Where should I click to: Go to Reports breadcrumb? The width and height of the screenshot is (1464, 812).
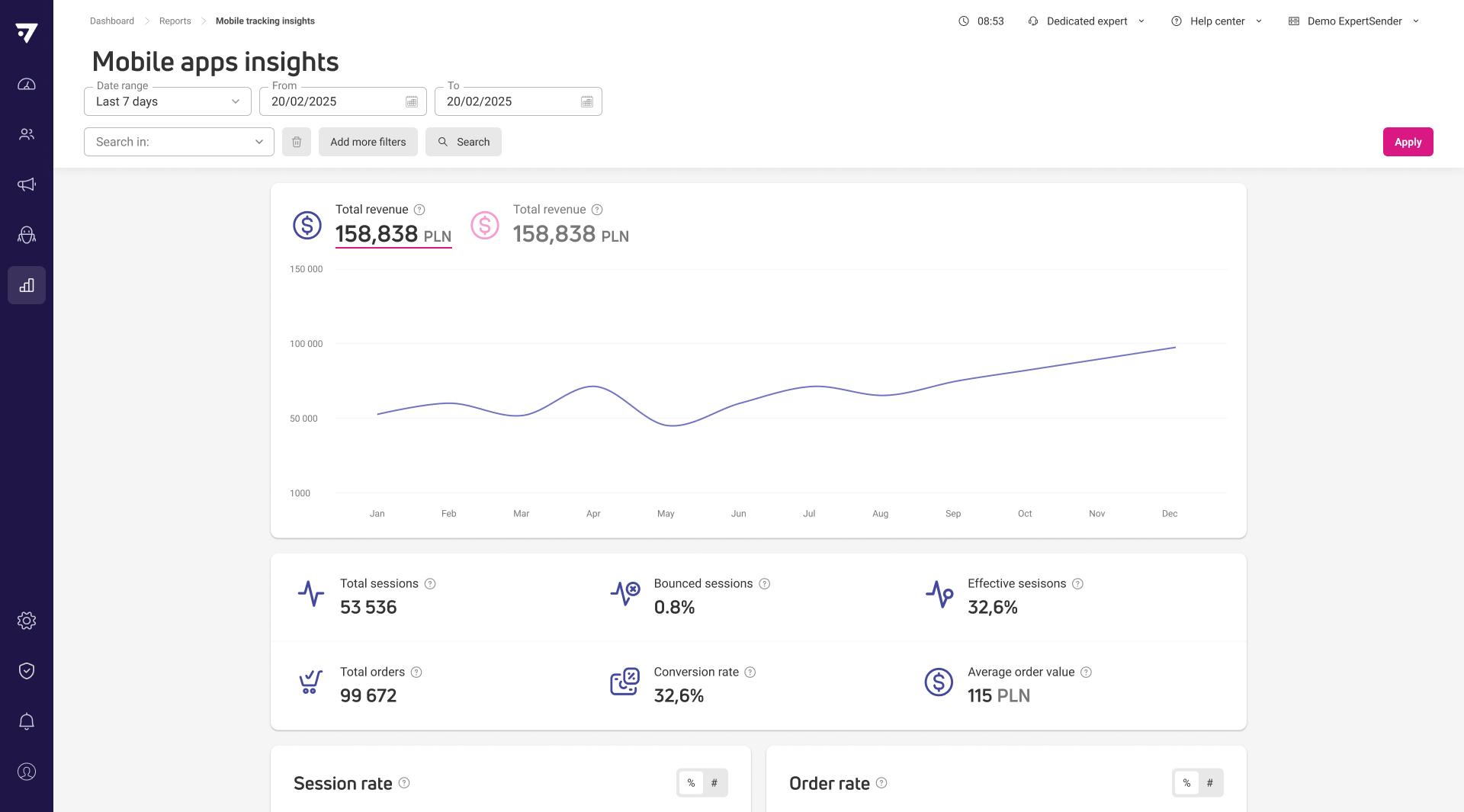click(x=175, y=21)
